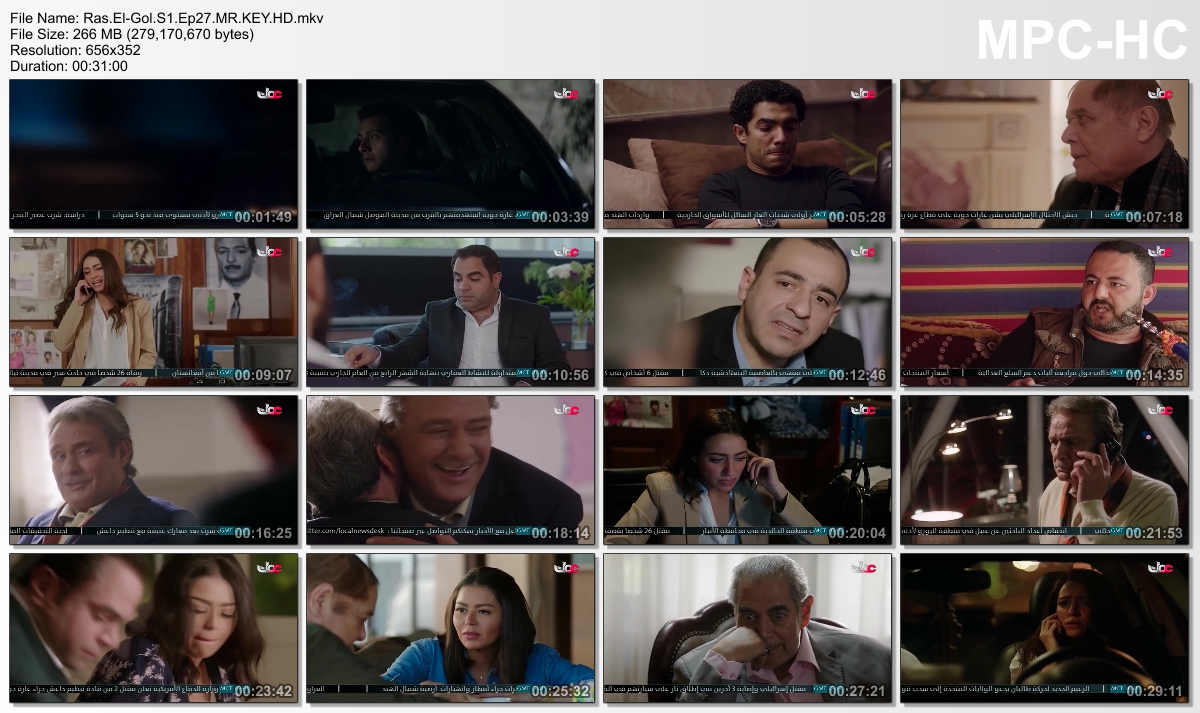
Task: Open the frame marked 00:03:39
Action: click(x=451, y=154)
